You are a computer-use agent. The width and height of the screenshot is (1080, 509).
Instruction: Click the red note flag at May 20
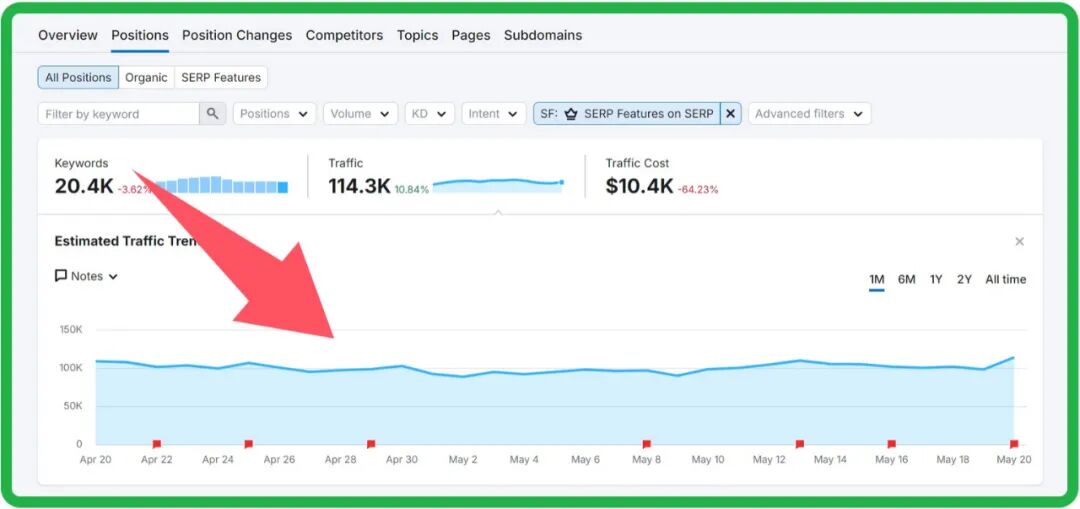(1013, 443)
